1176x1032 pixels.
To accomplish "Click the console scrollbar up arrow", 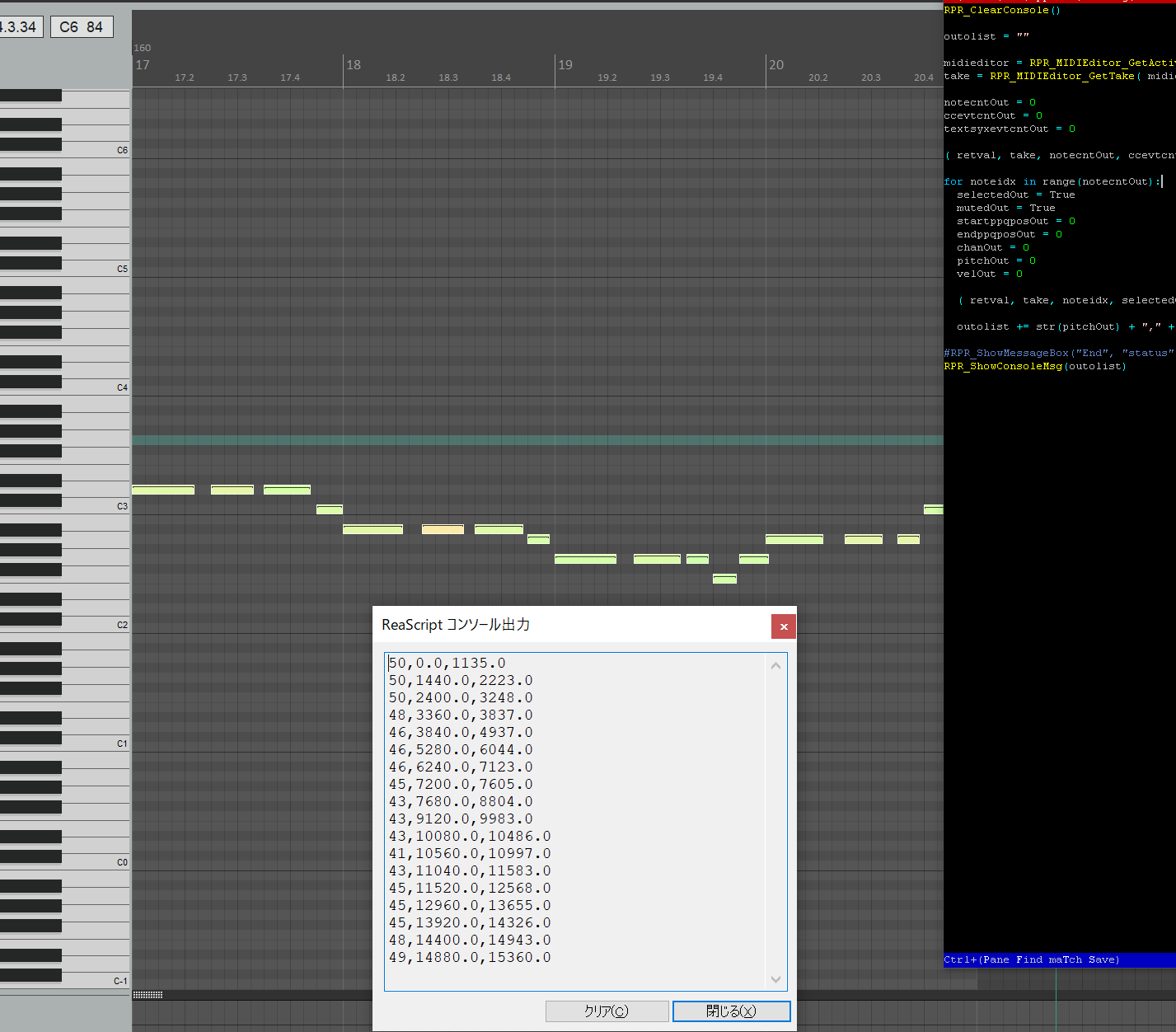I will coord(775,665).
